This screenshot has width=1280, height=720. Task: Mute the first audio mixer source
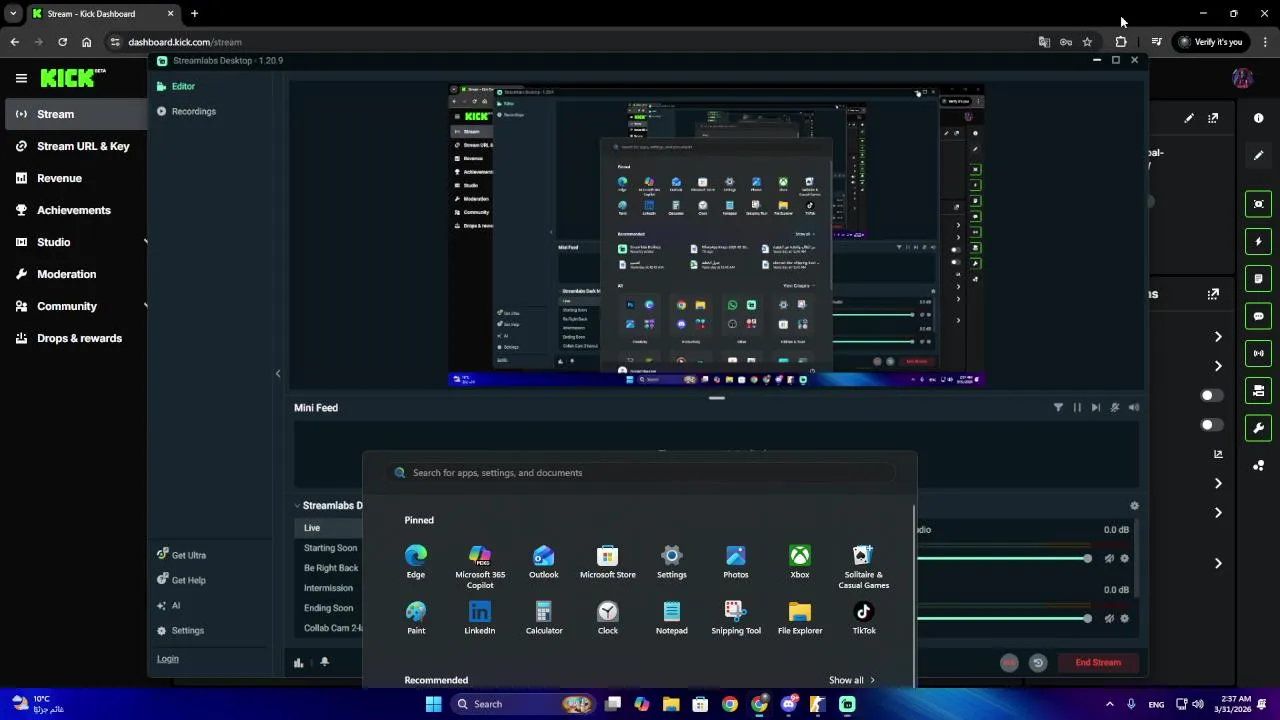click(x=1109, y=559)
